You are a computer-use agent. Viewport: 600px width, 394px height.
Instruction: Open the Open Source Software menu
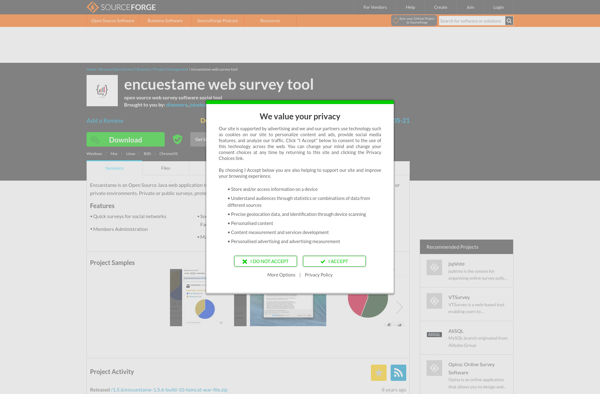(112, 21)
